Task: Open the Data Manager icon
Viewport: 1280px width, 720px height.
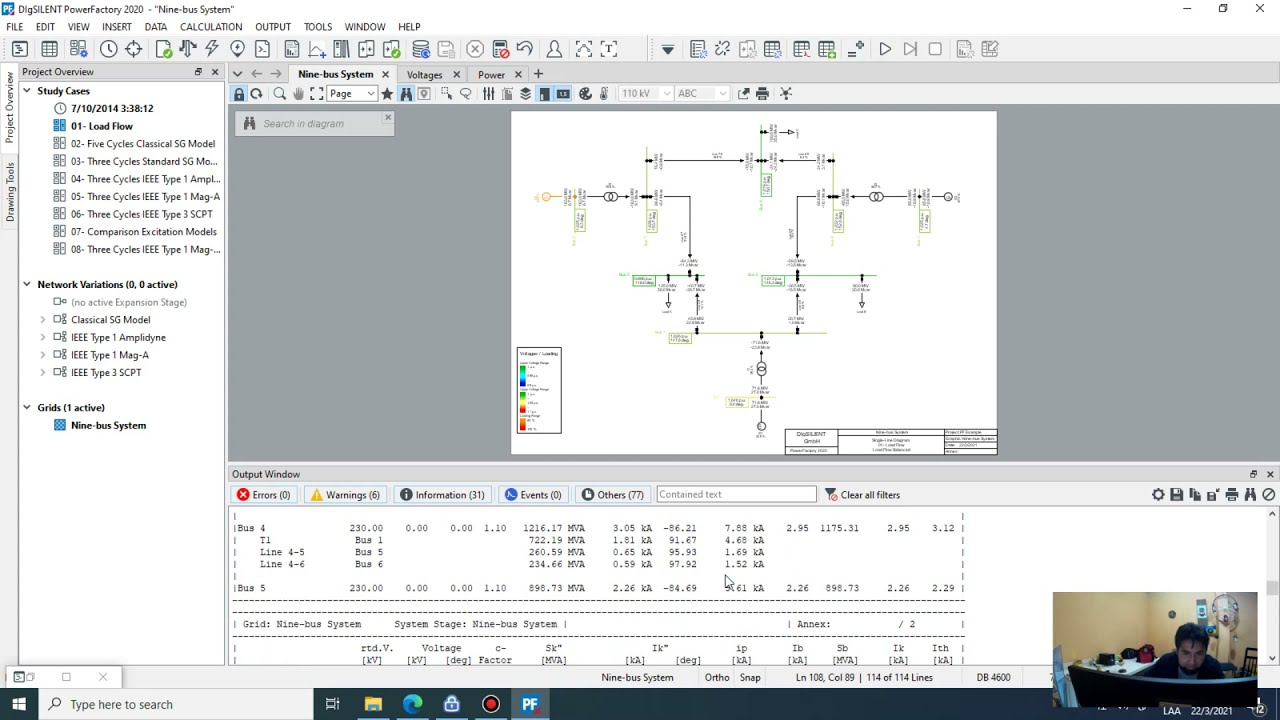Action: pos(19,49)
